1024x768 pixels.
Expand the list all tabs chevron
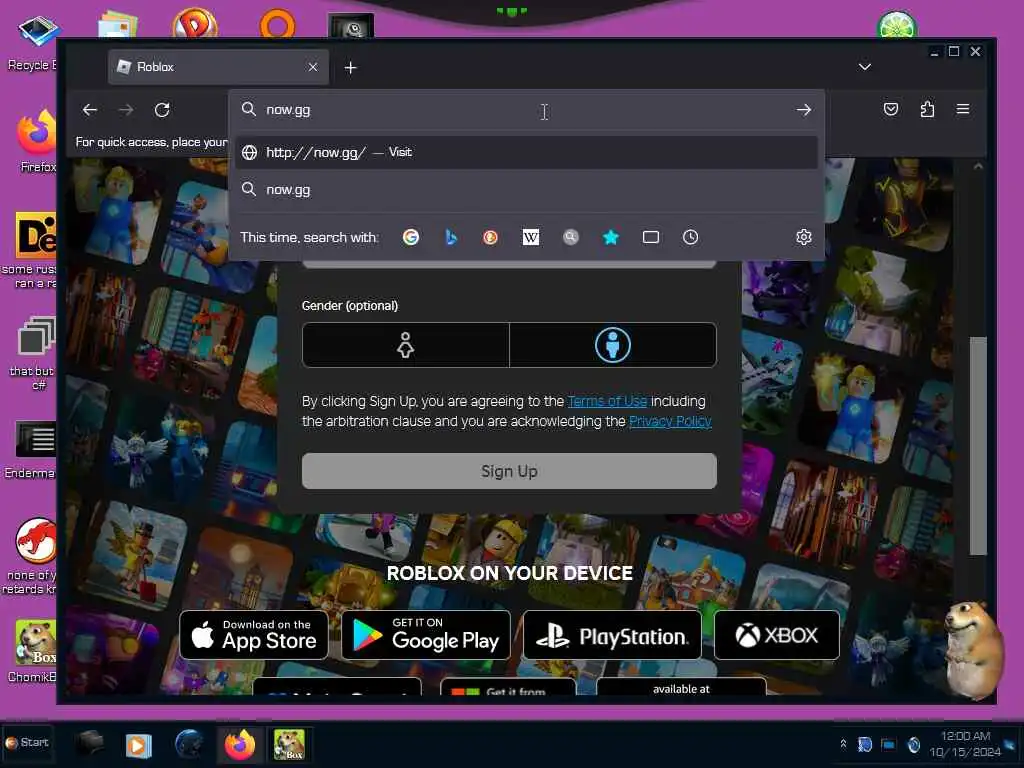tap(865, 67)
